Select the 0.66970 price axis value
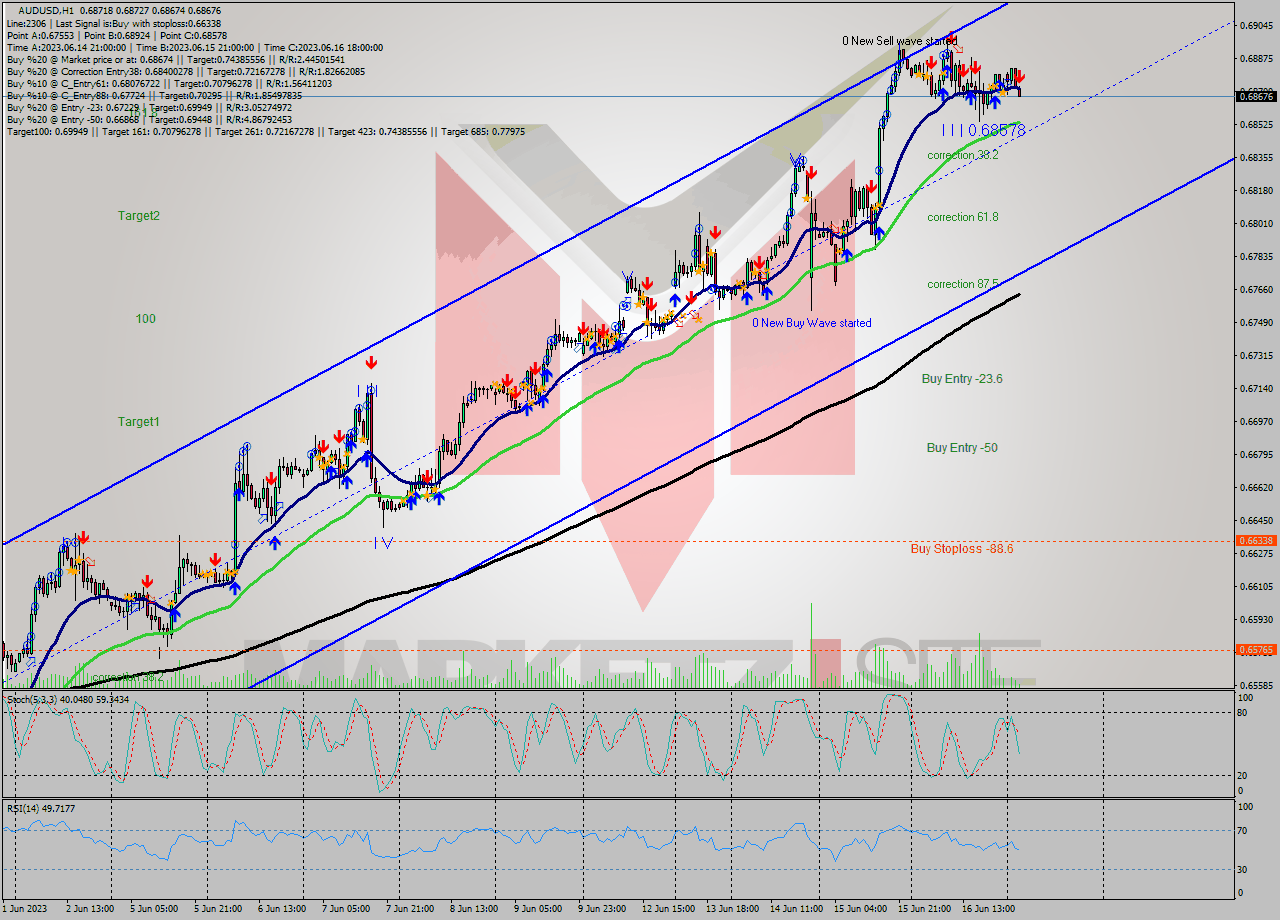The width and height of the screenshot is (1280, 920). 1256,421
